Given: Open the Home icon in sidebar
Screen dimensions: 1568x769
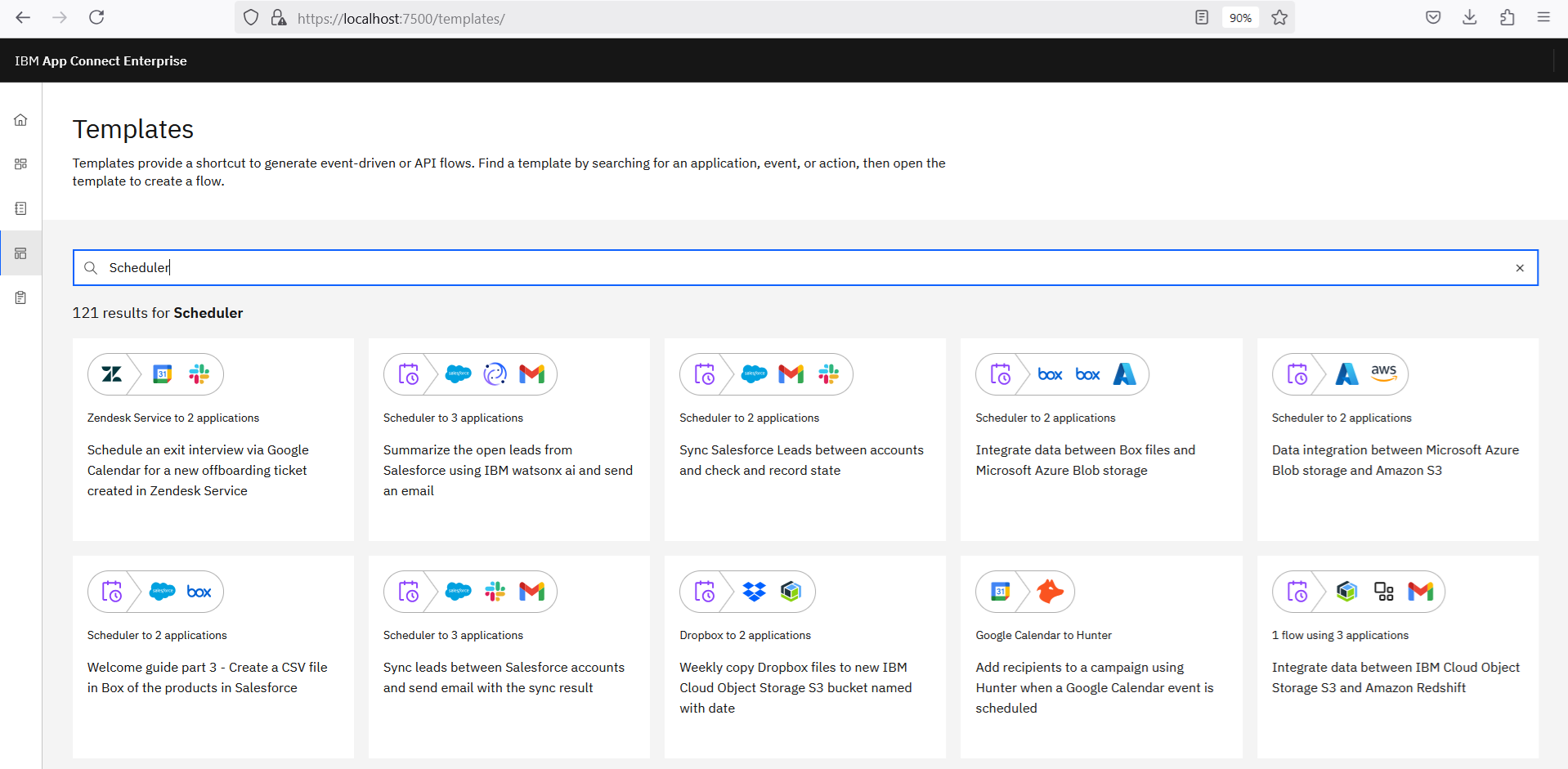Looking at the screenshot, I should coord(20,120).
